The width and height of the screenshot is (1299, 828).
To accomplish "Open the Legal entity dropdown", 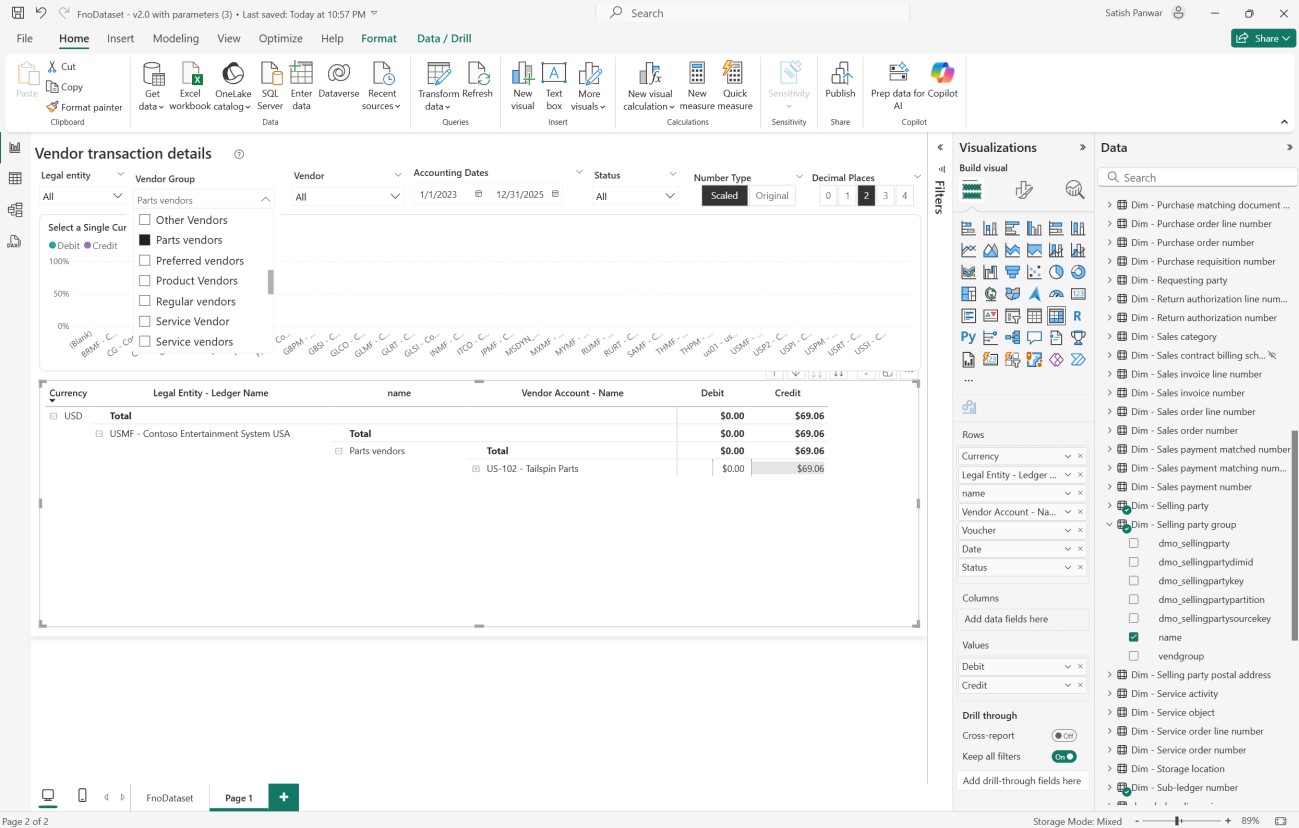I will coord(116,196).
